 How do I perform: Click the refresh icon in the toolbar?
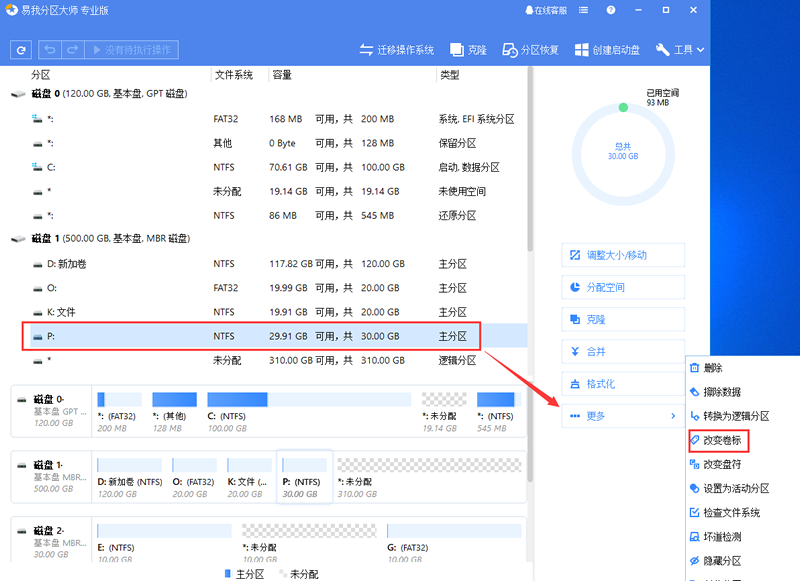click(20, 50)
